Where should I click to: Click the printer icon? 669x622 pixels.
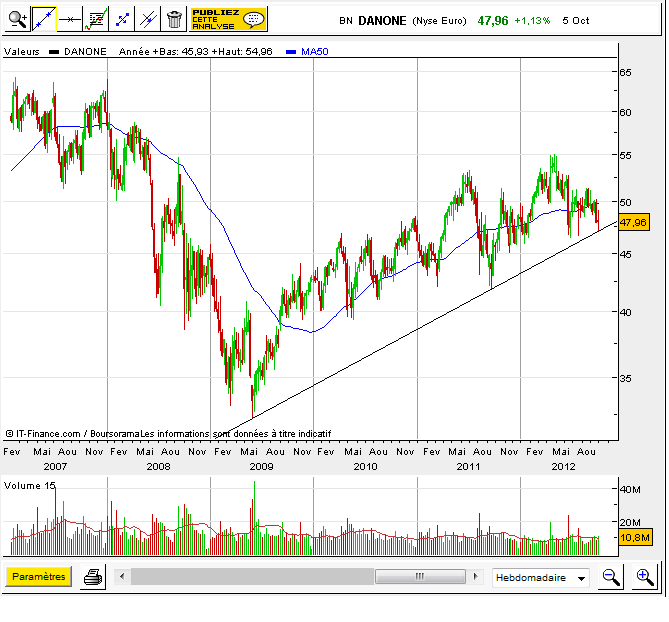pos(93,577)
